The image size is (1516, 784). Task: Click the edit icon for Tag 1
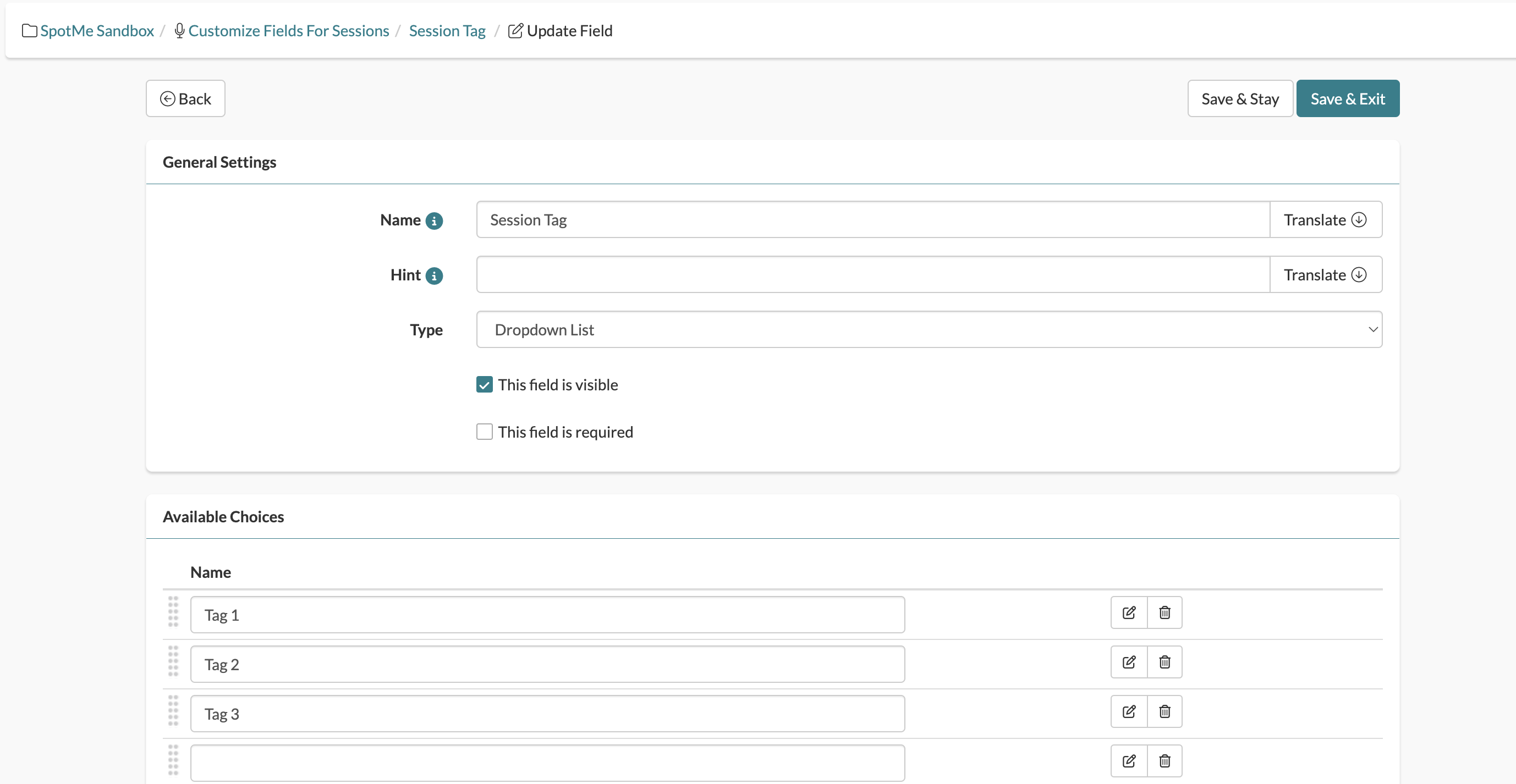point(1129,612)
